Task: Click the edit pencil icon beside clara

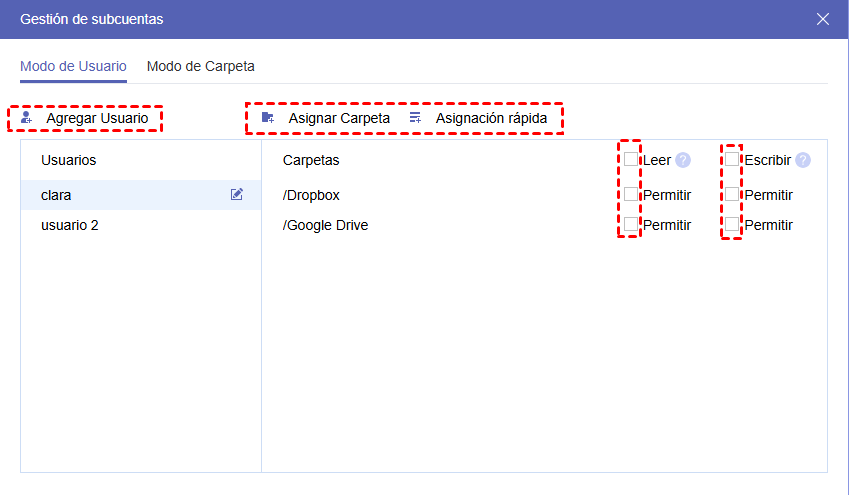Action: tap(237, 194)
